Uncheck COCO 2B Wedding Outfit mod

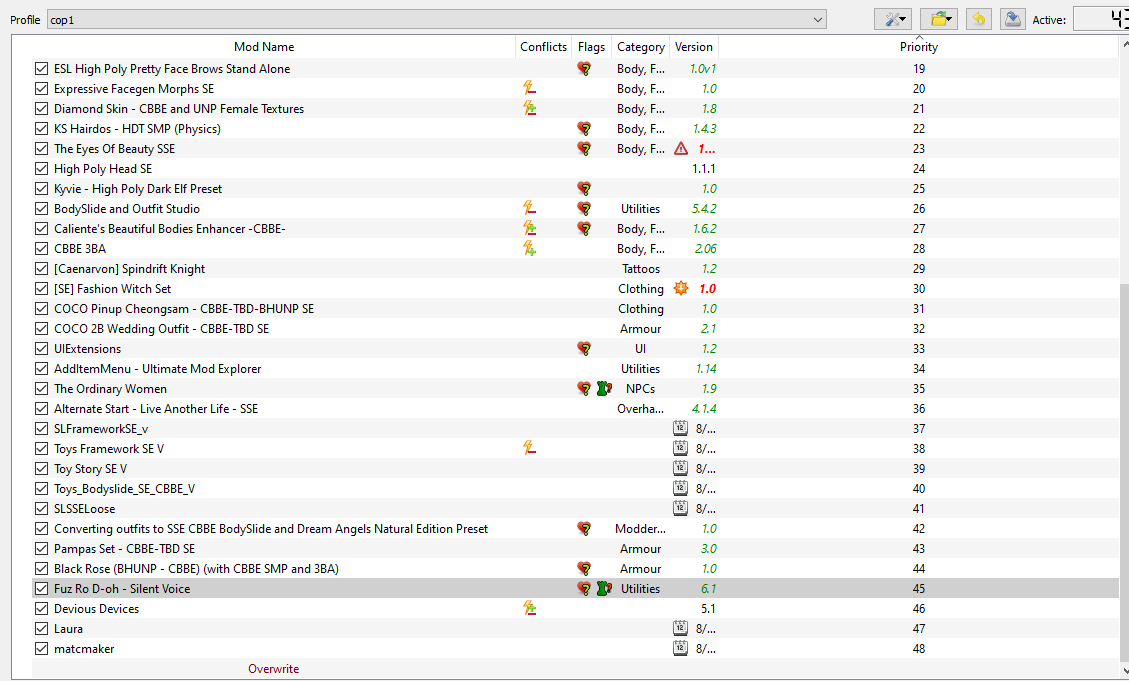42,329
